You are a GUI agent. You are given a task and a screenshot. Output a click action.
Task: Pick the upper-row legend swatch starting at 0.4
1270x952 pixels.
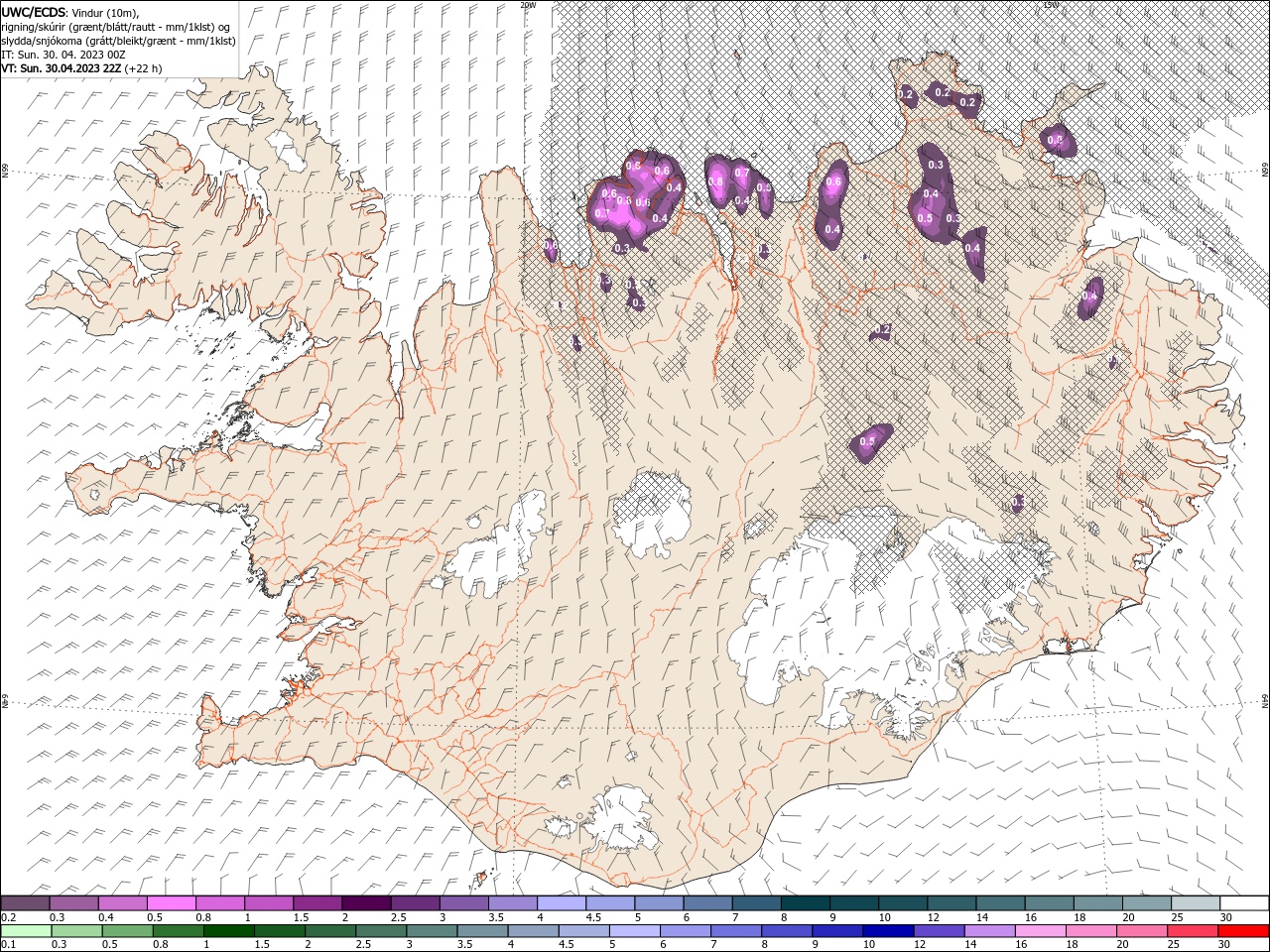pos(123,903)
